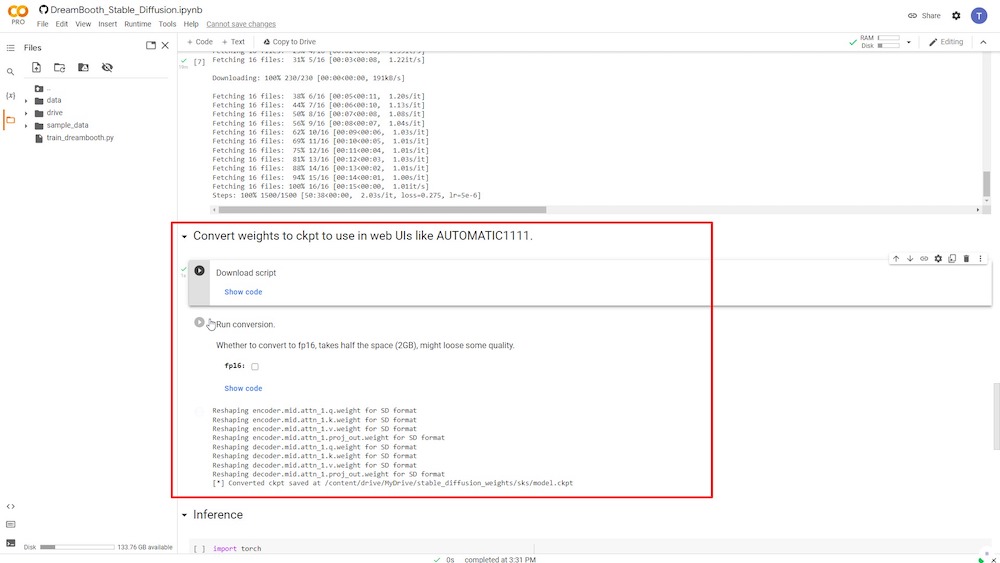Open the search sidebar icon

pos(10,72)
